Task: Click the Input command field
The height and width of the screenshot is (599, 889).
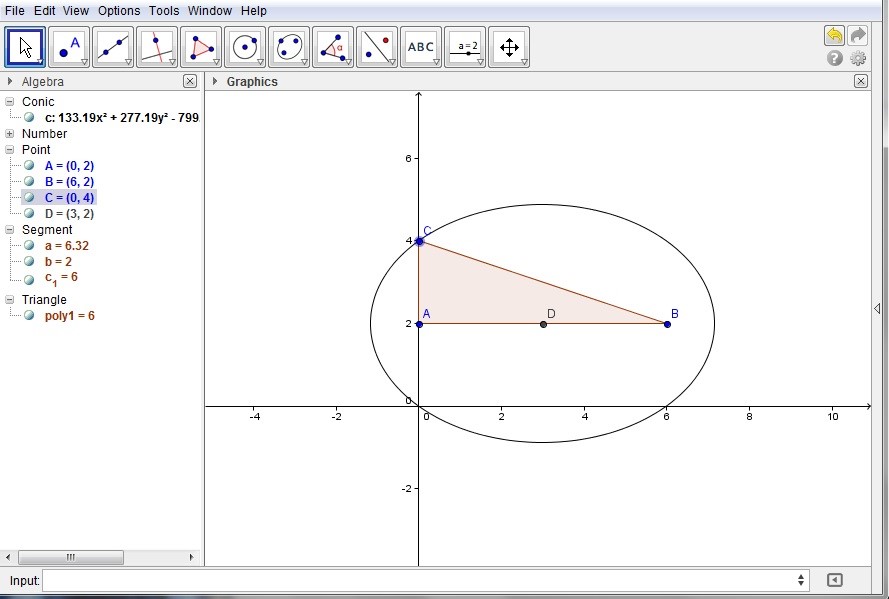Action: point(420,580)
